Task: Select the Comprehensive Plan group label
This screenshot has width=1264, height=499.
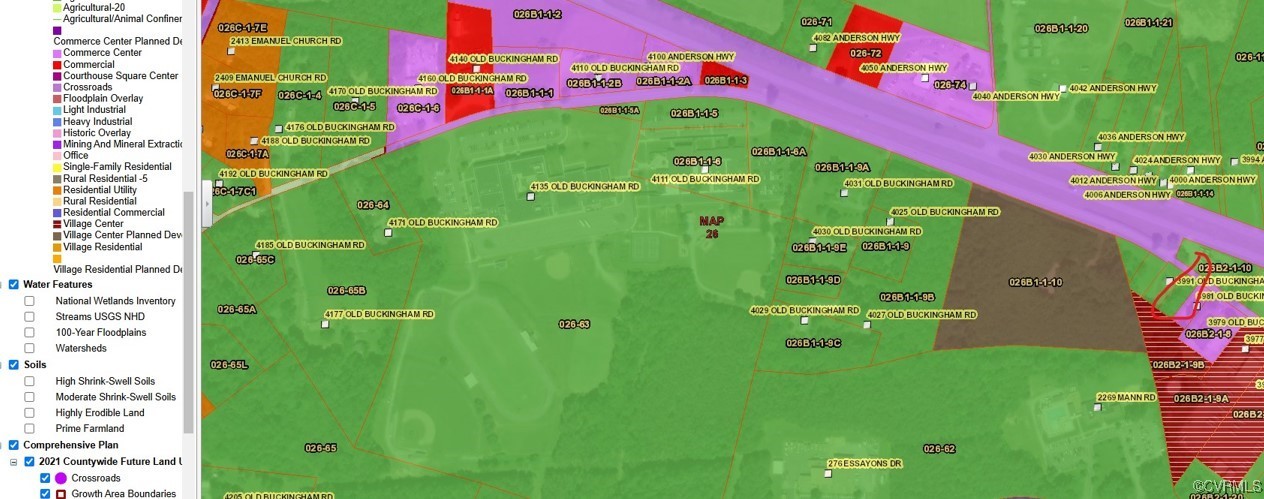Action: (x=70, y=445)
